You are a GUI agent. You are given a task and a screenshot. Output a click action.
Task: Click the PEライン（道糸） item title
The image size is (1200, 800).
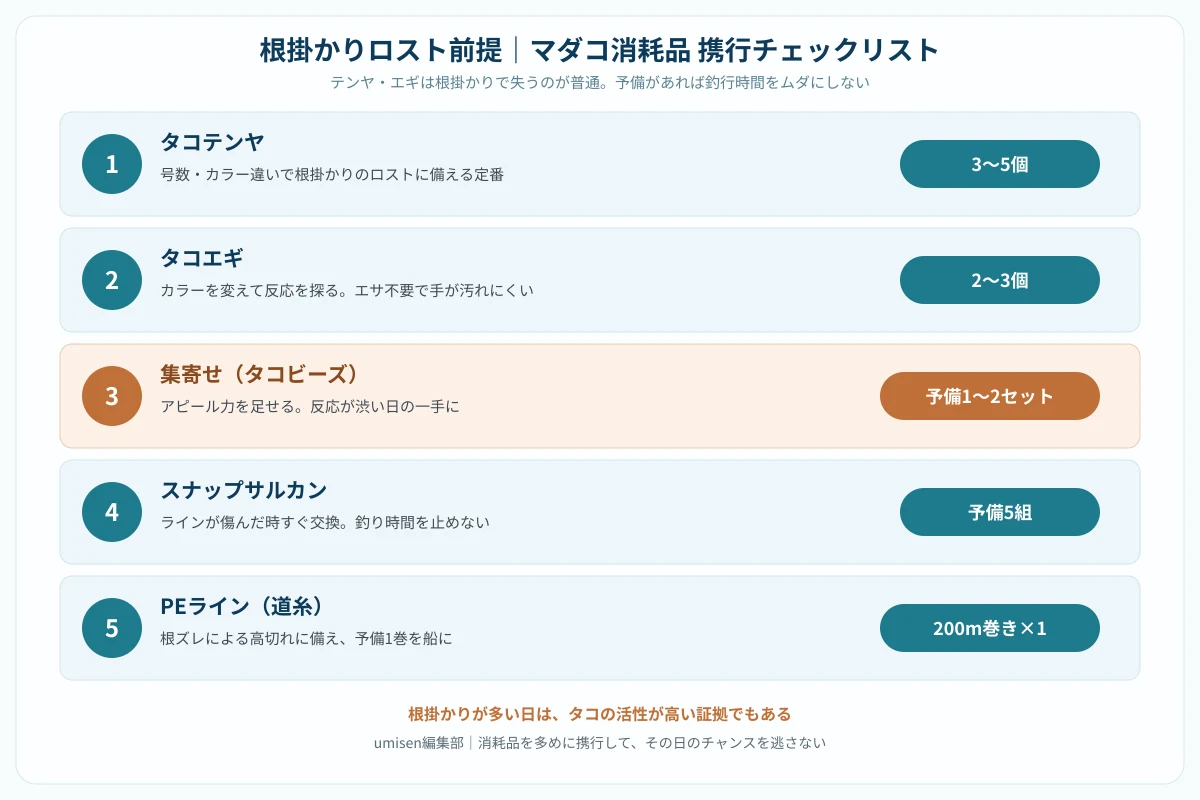click(x=242, y=607)
